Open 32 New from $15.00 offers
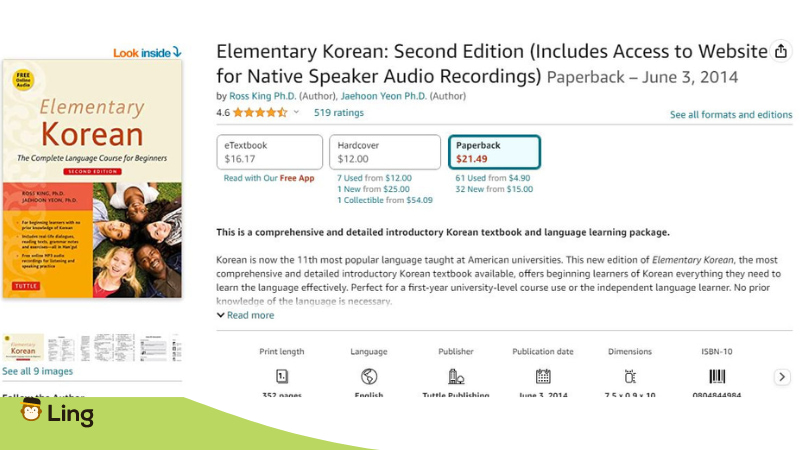Viewport: 800px width, 450px height. pyautogui.click(x=494, y=189)
